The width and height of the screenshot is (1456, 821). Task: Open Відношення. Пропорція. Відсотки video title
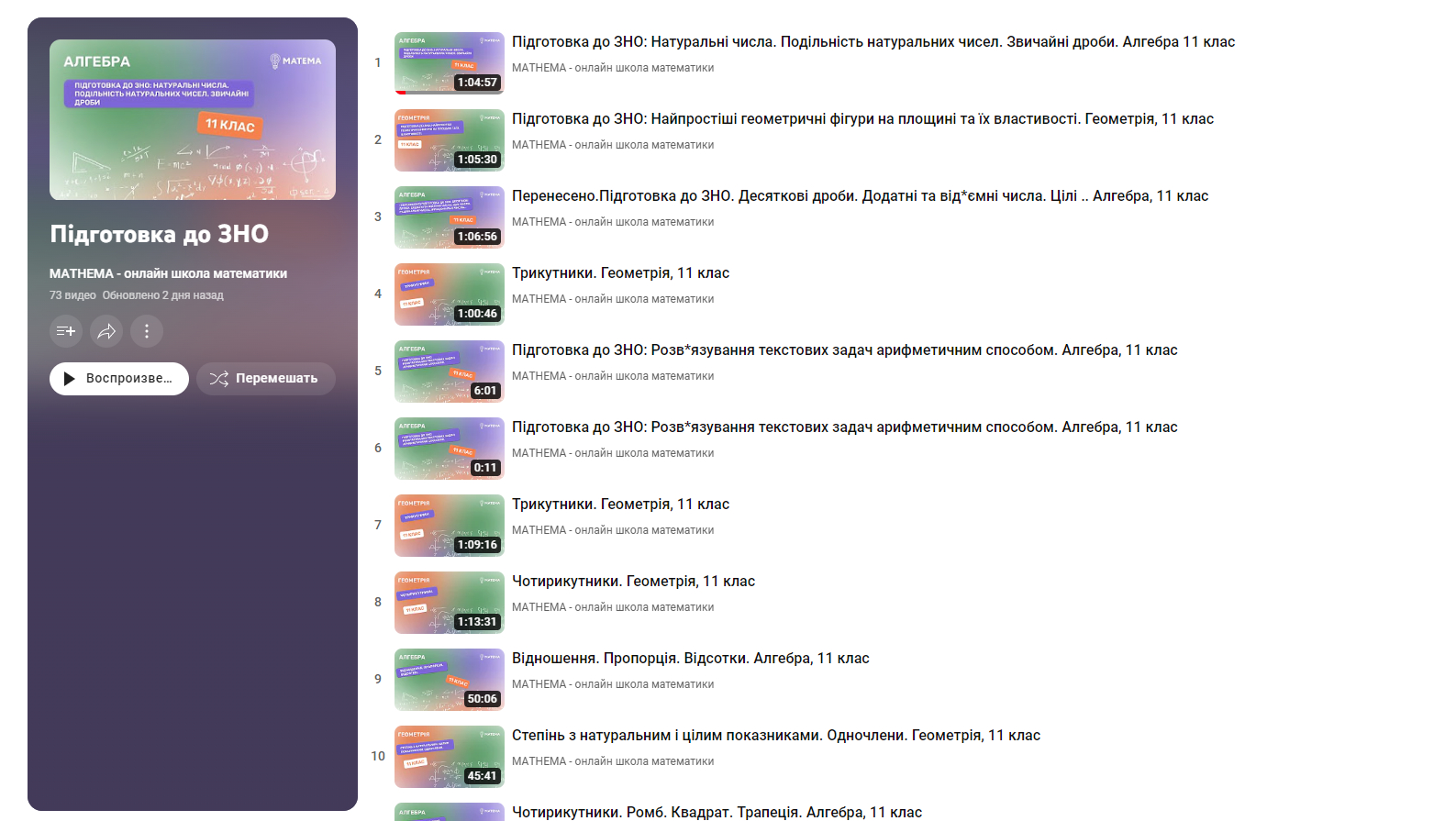tap(690, 659)
